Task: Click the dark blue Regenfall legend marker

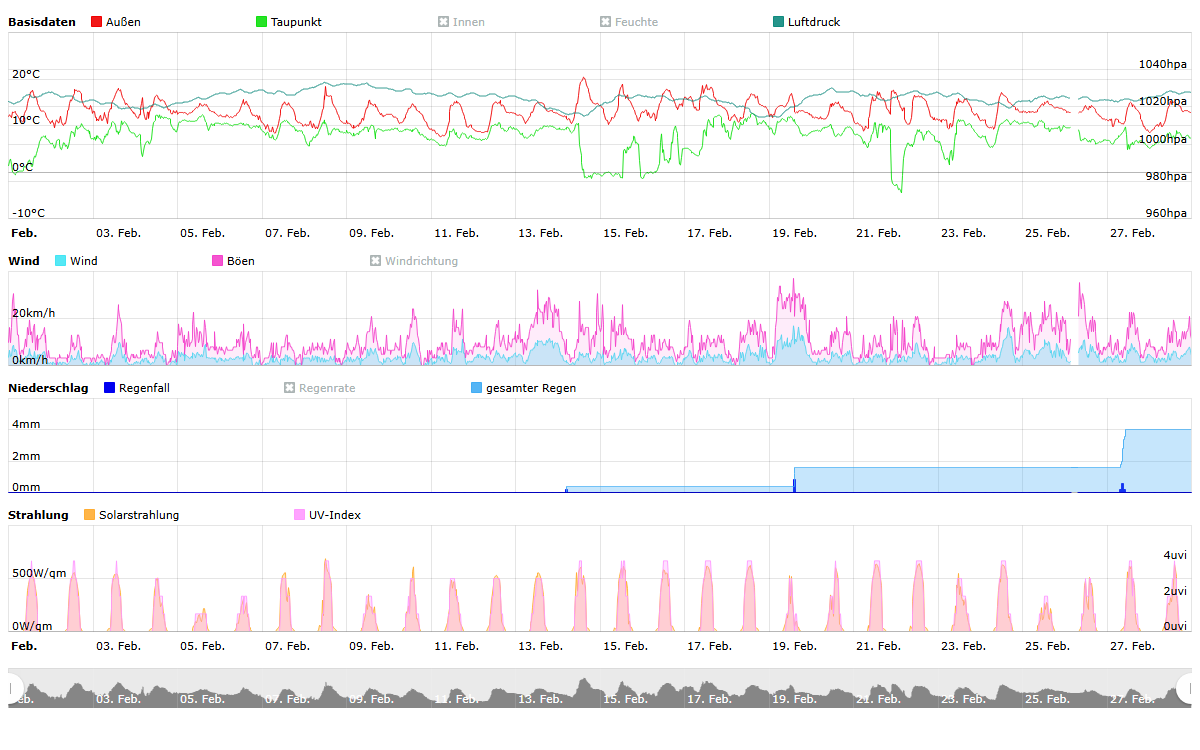Action: coord(110,388)
